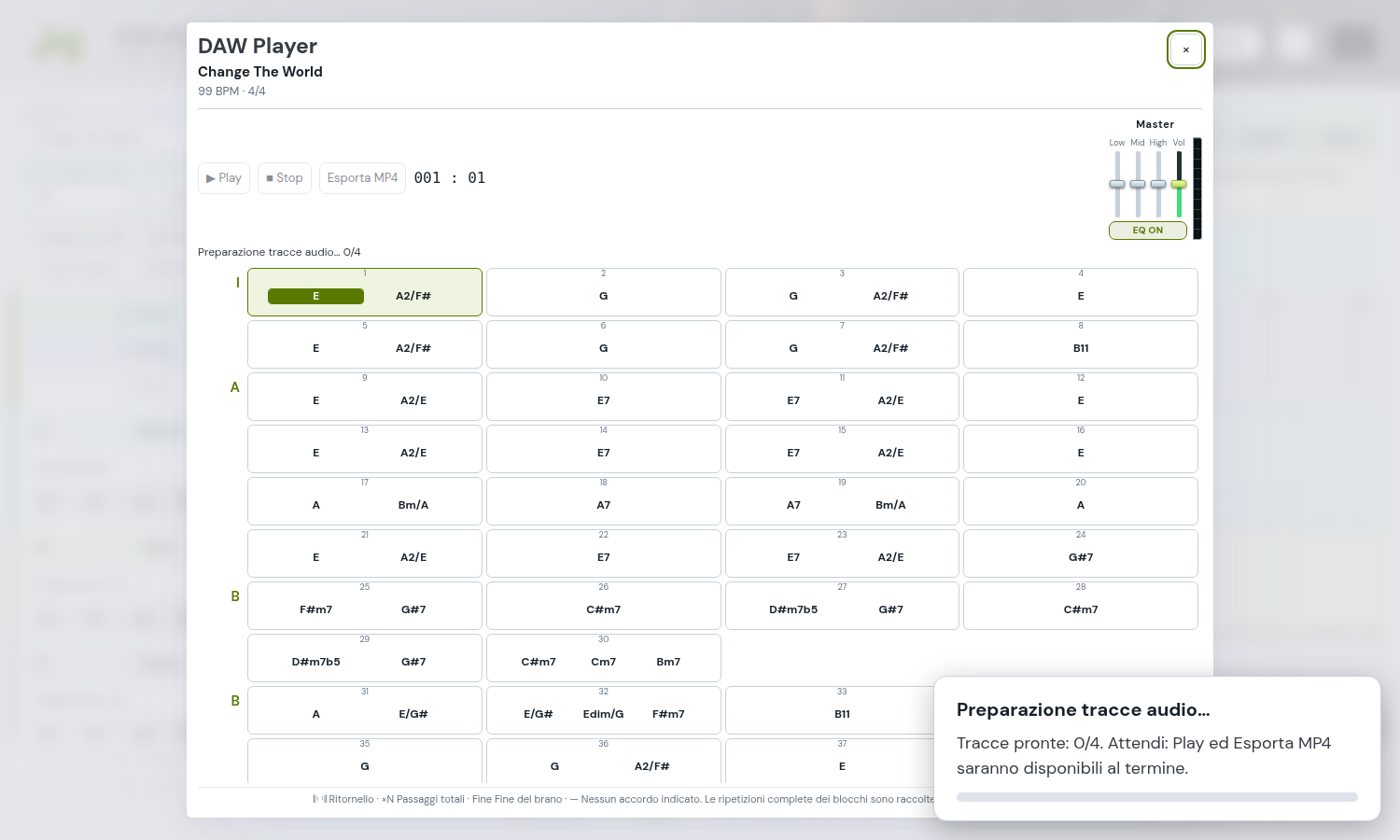
Task: Click the time counter 001 : 01
Action: click(450, 178)
